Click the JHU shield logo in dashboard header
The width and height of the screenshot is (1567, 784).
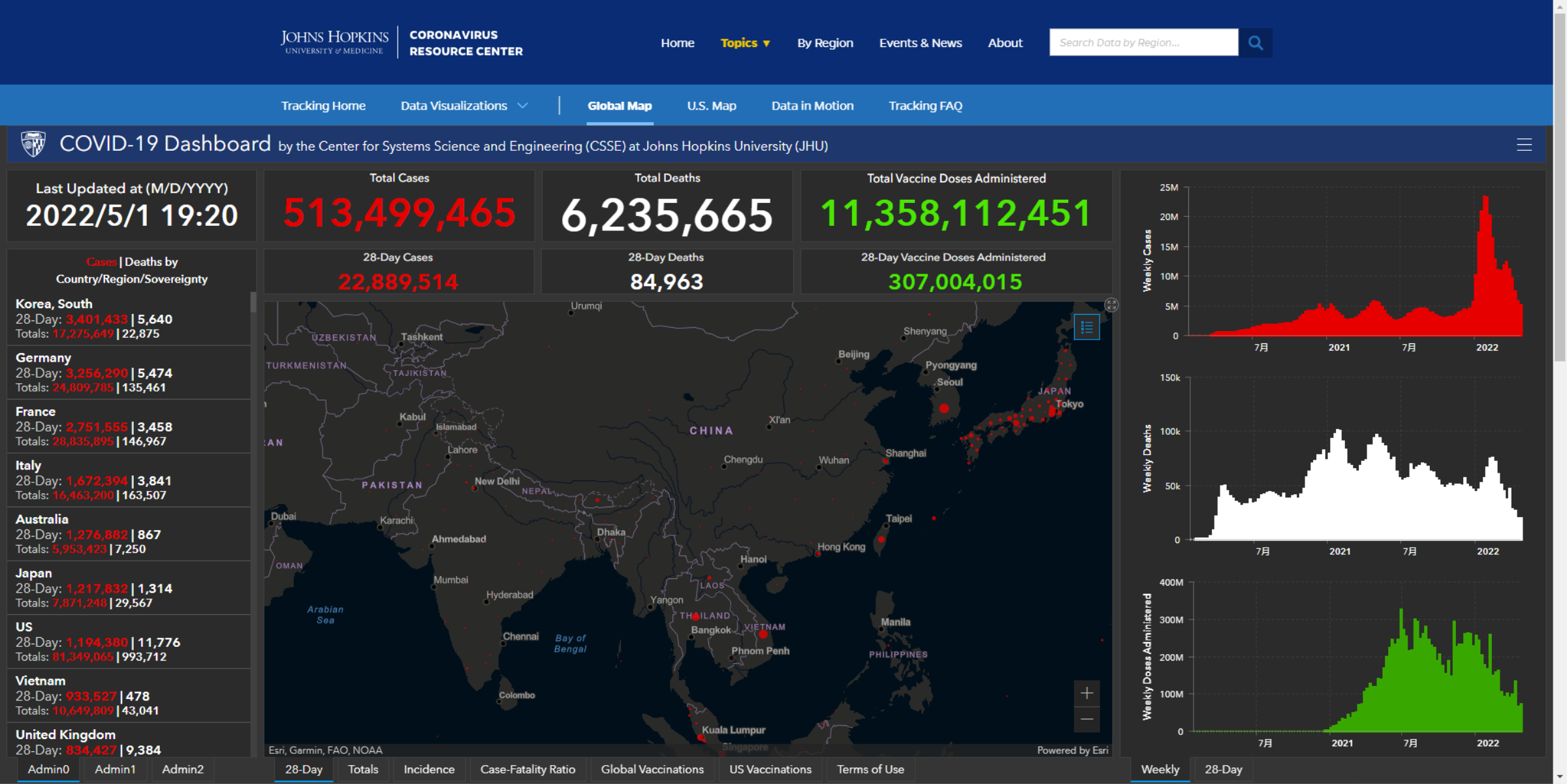pyautogui.click(x=33, y=144)
